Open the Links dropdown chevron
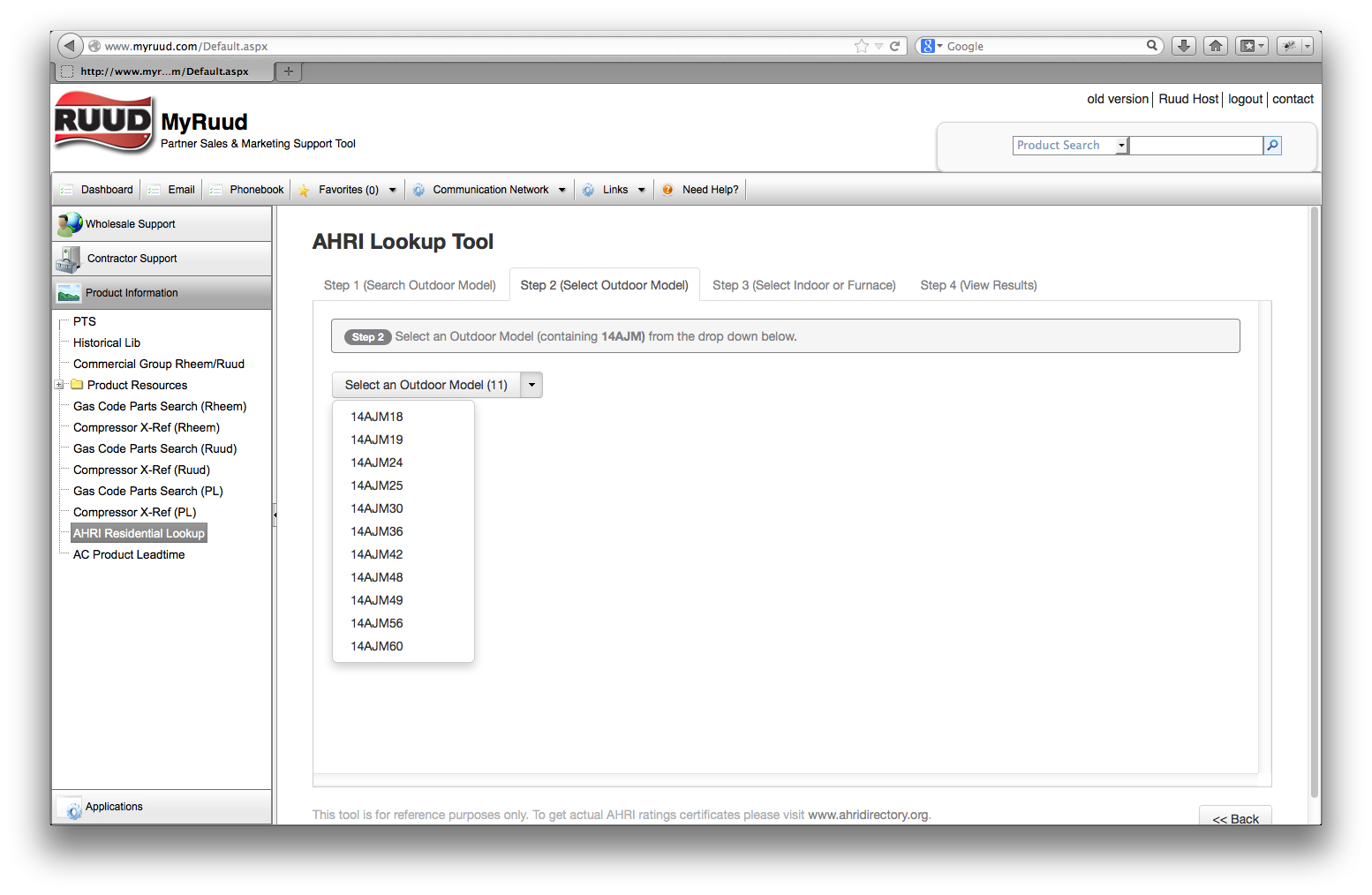 tap(642, 189)
